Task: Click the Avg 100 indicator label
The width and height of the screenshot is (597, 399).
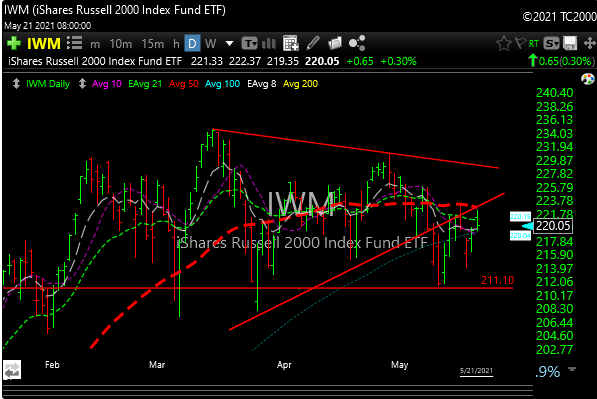Action: 222,84
